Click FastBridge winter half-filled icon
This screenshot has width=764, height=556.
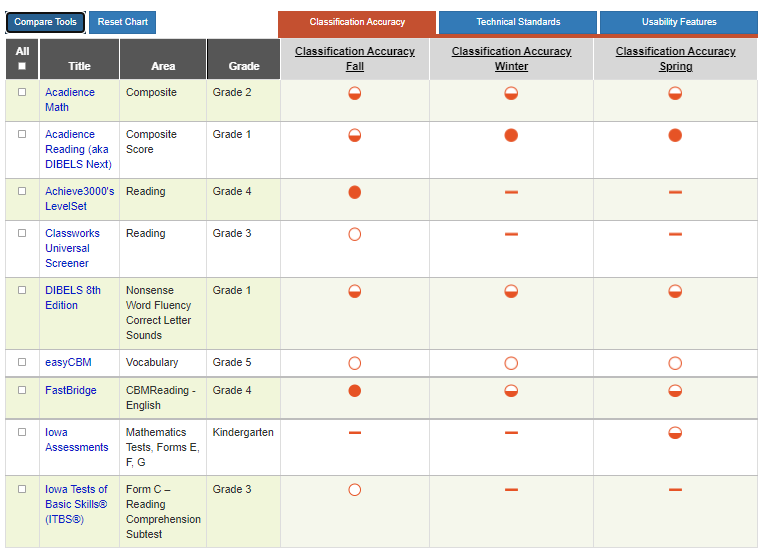(x=511, y=391)
